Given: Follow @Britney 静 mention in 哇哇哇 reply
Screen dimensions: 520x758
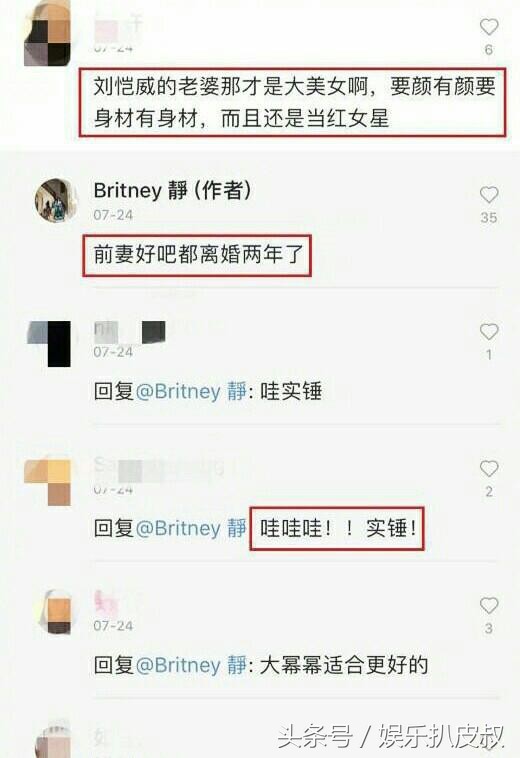Looking at the screenshot, I should (x=191, y=528).
